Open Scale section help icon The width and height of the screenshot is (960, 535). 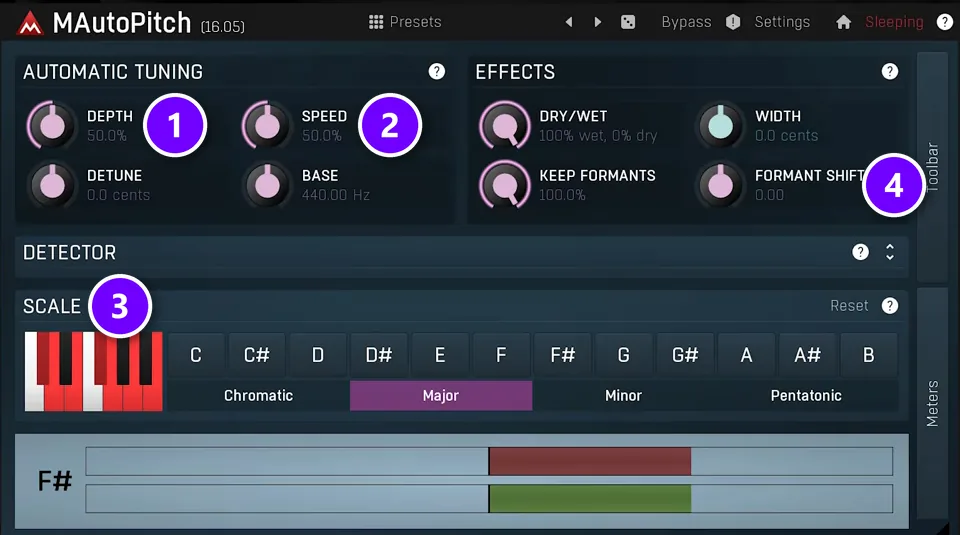point(890,305)
